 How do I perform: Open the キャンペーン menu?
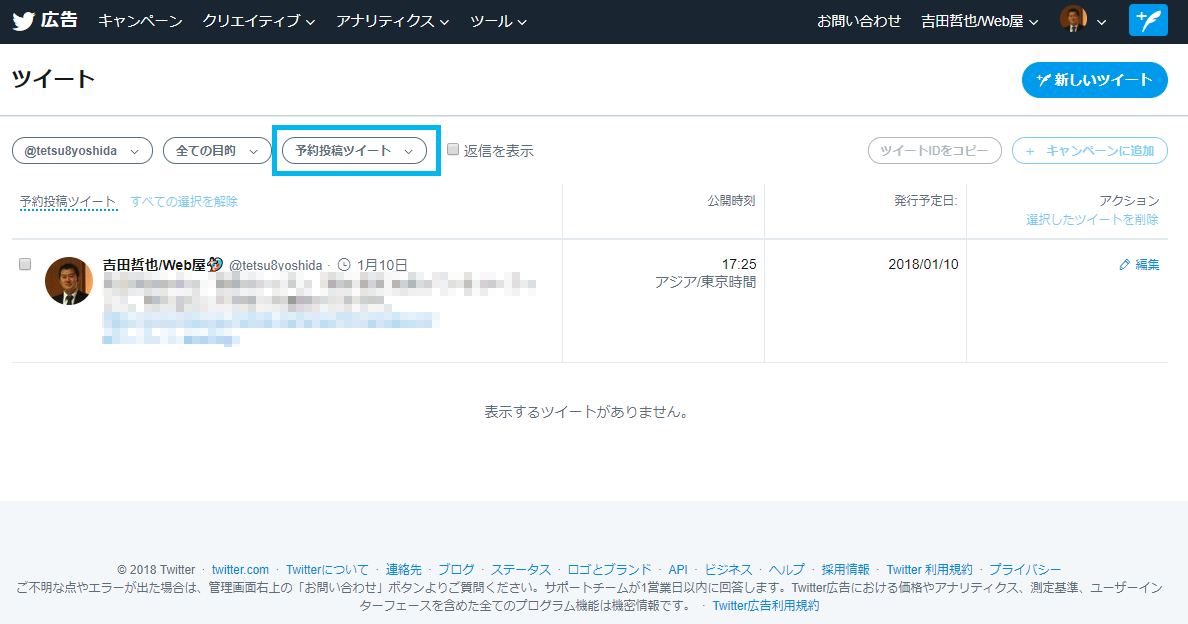click(140, 21)
